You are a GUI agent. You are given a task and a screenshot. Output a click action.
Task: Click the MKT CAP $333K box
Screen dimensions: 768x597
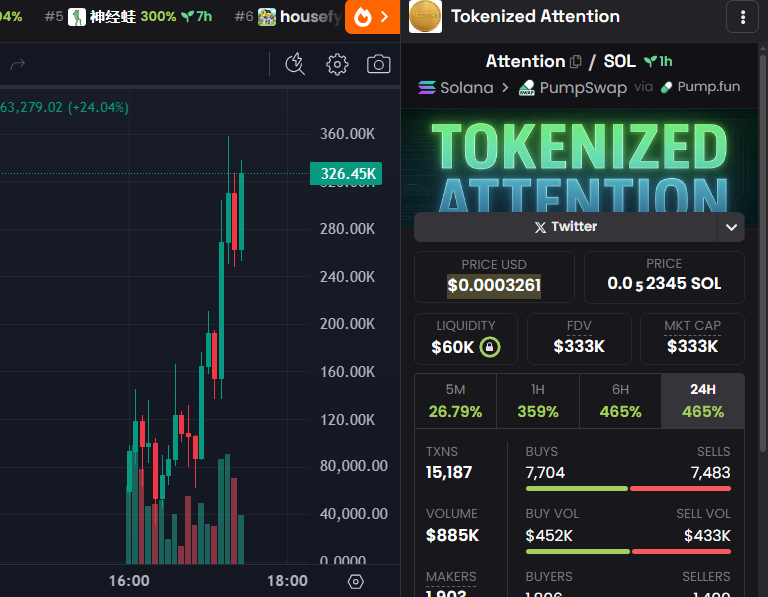[692, 339]
